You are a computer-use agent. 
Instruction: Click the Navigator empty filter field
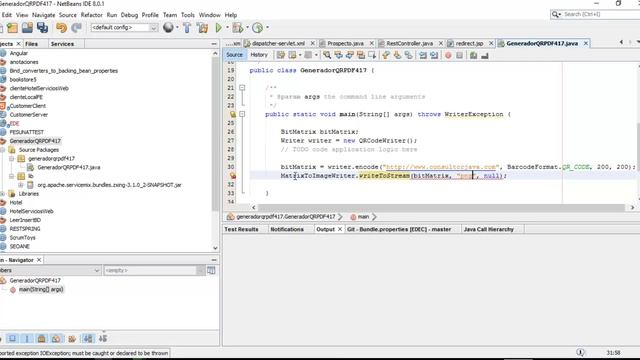[151, 270]
